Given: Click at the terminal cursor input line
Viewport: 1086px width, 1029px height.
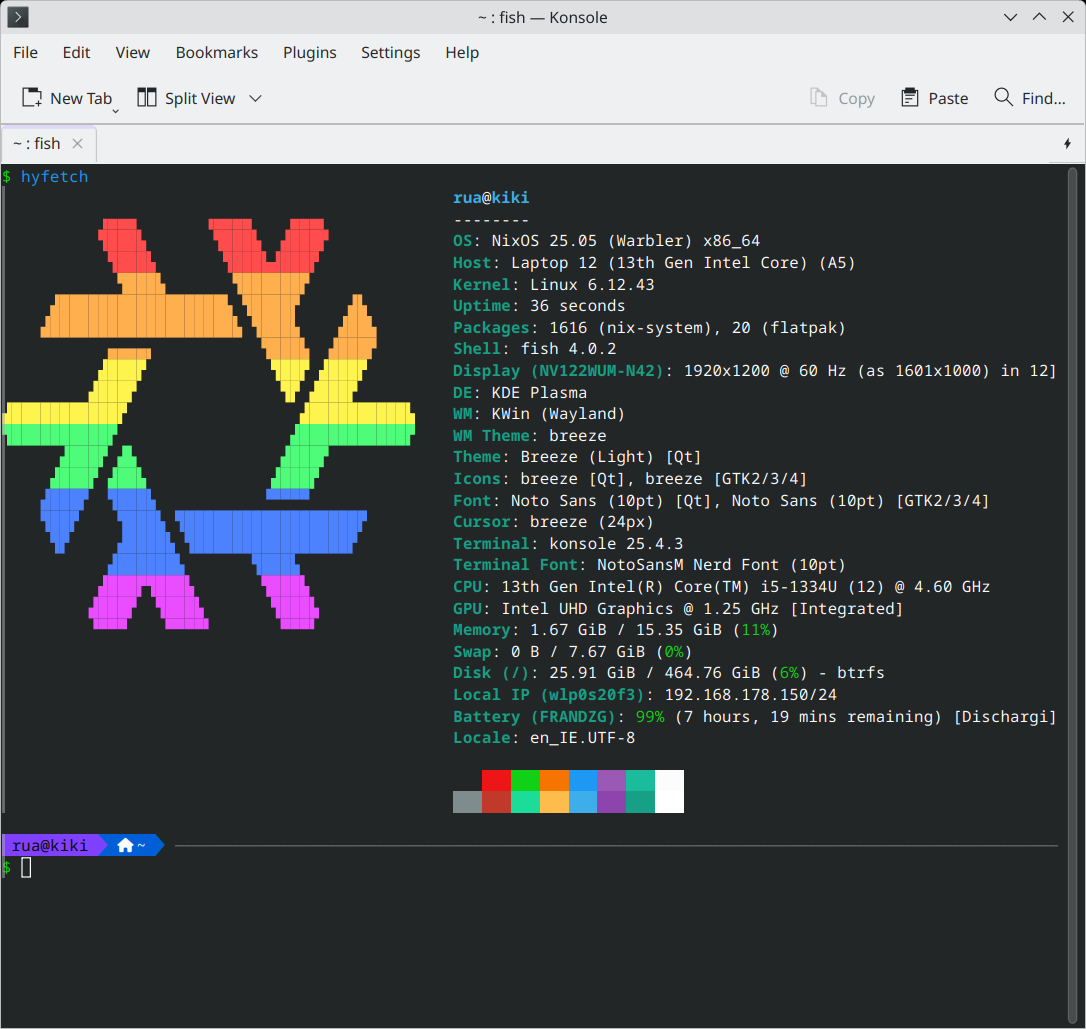Looking at the screenshot, I should click(x=27, y=868).
